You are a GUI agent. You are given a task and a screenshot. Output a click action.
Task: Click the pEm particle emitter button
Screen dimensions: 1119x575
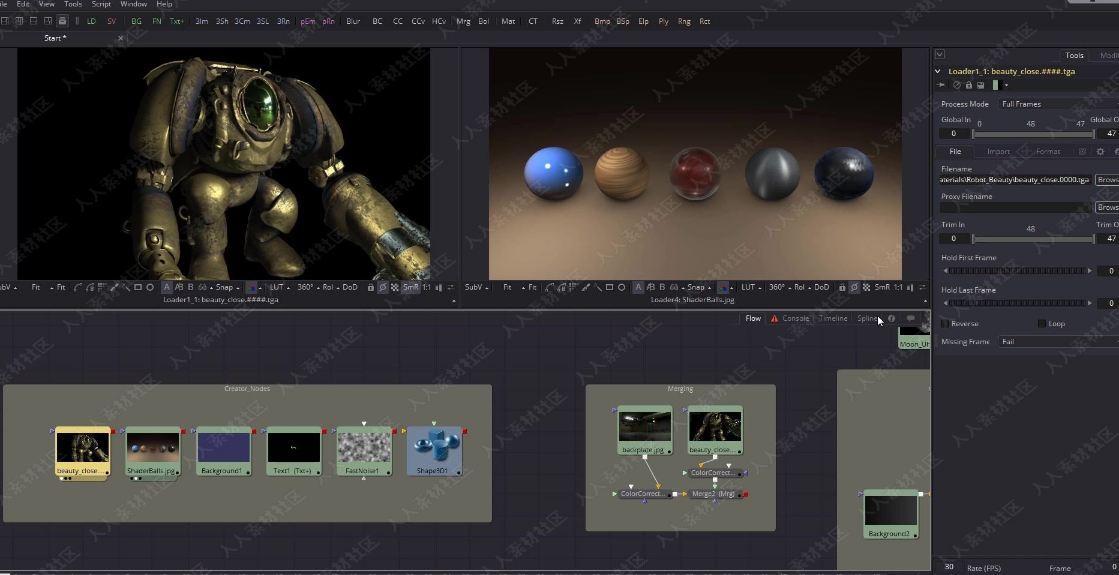[308, 21]
